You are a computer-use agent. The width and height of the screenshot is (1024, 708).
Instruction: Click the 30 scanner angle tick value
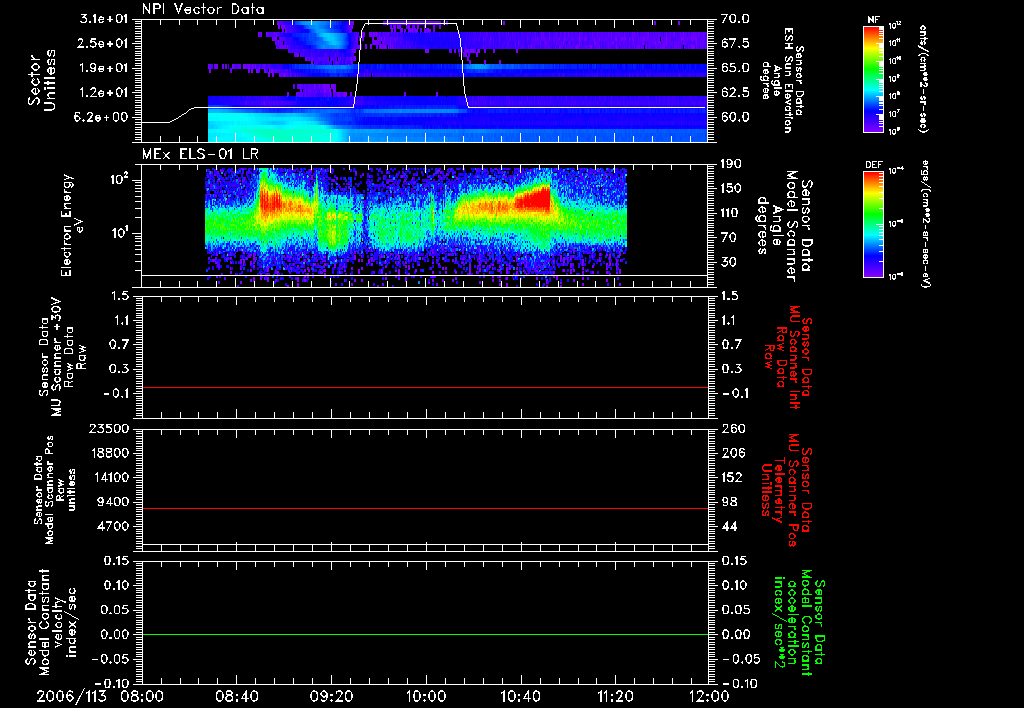pyautogui.click(x=729, y=262)
